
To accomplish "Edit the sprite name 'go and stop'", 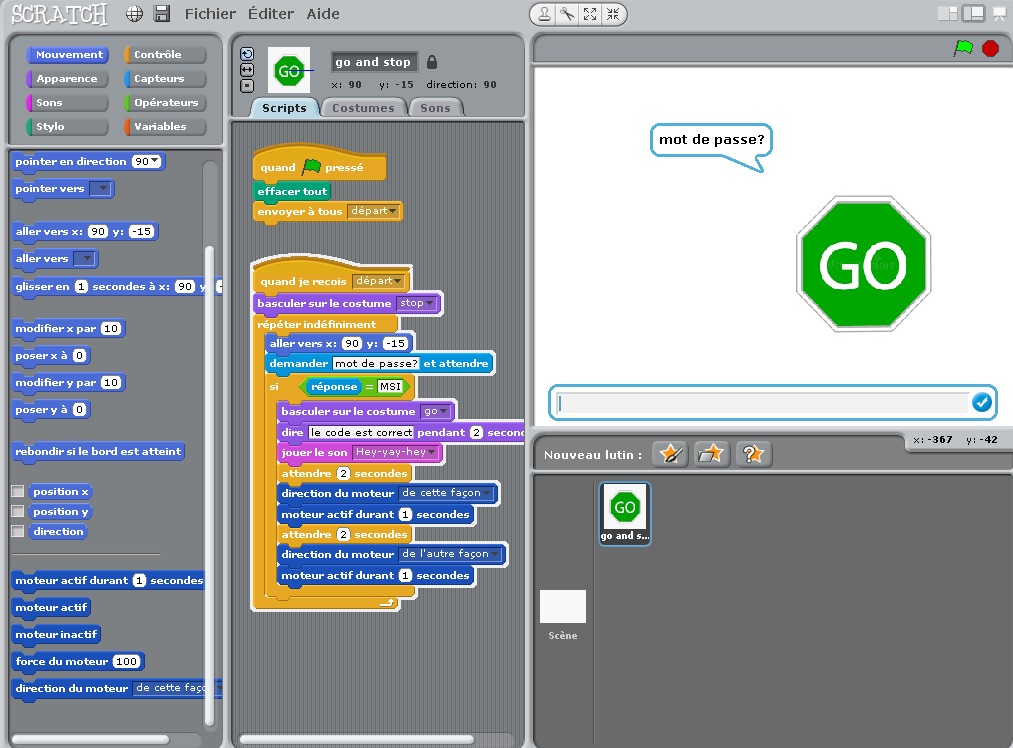I will [x=373, y=62].
